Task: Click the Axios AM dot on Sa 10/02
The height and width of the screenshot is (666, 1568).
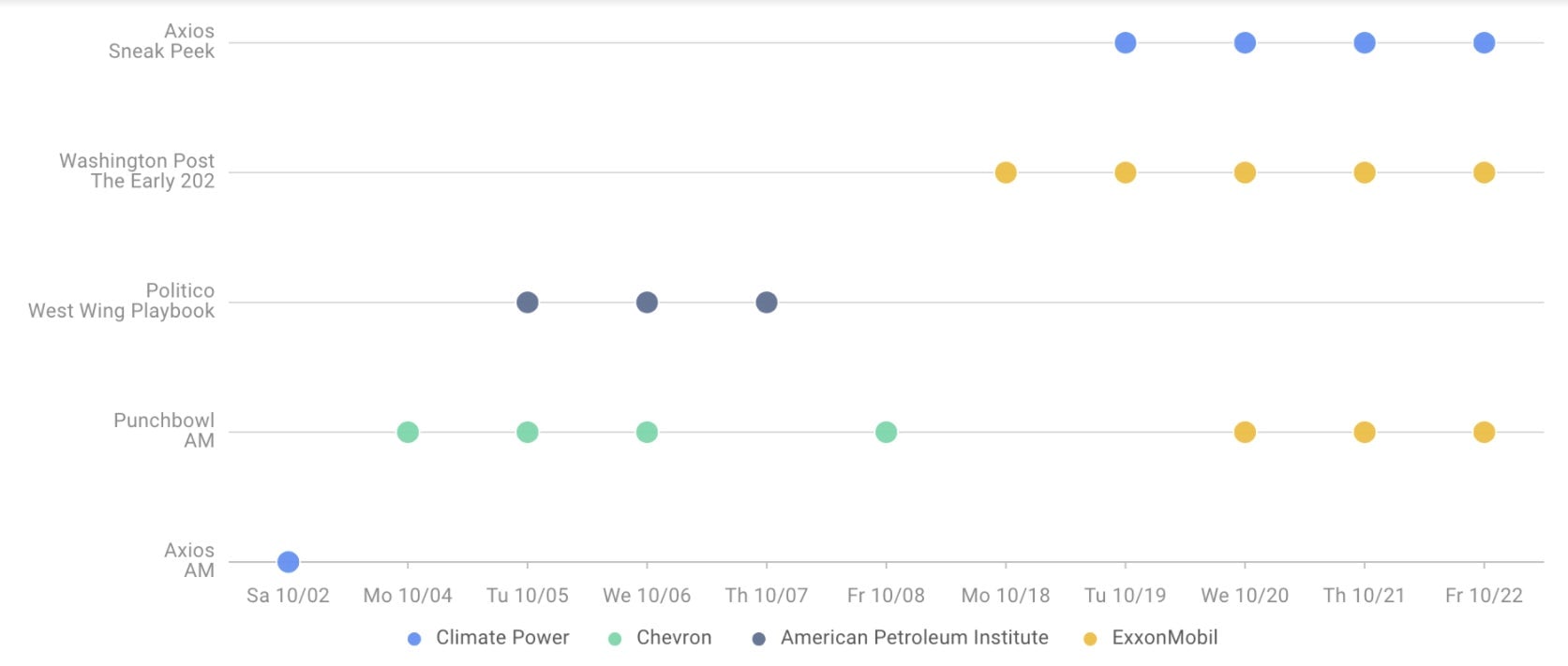Action: [288, 562]
